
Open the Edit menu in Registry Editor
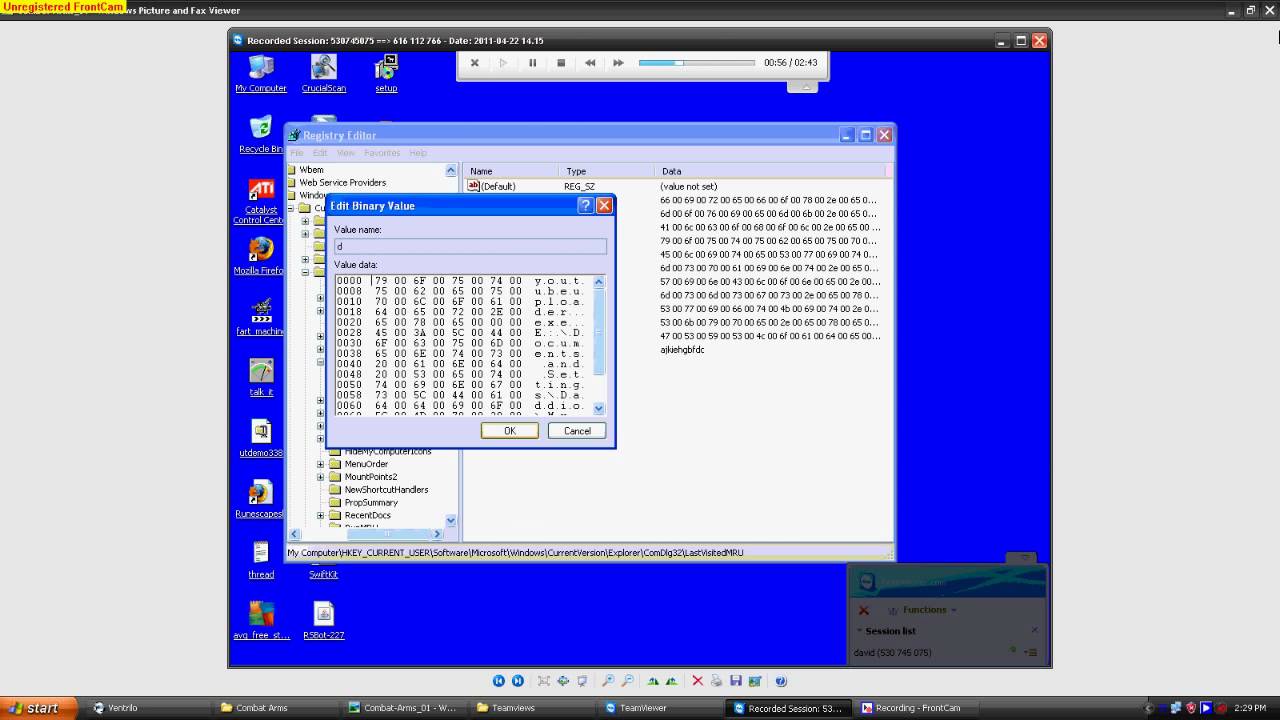pos(320,153)
